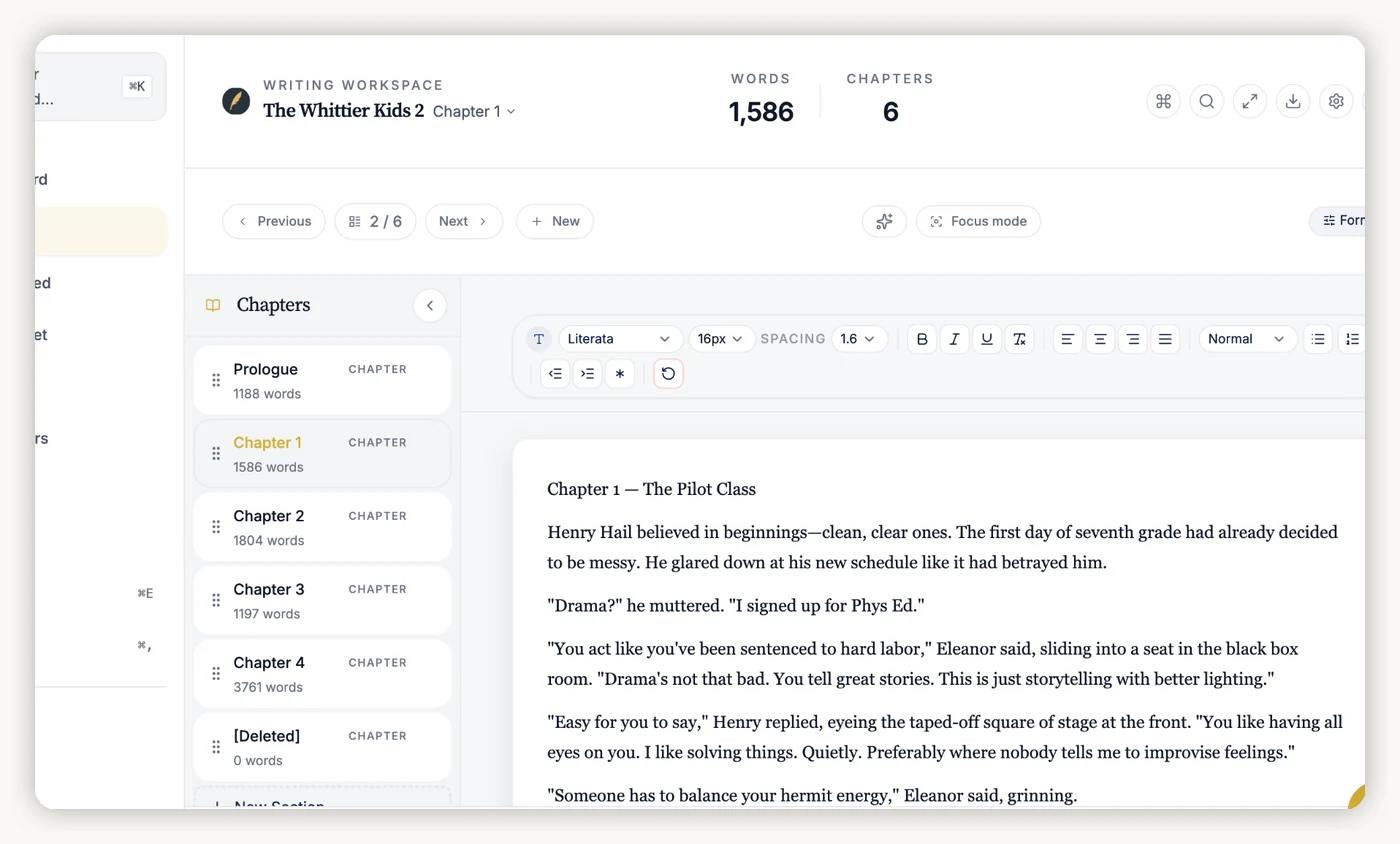This screenshot has height=844, width=1400.
Task: Toggle underline formatting
Action: [987, 339]
